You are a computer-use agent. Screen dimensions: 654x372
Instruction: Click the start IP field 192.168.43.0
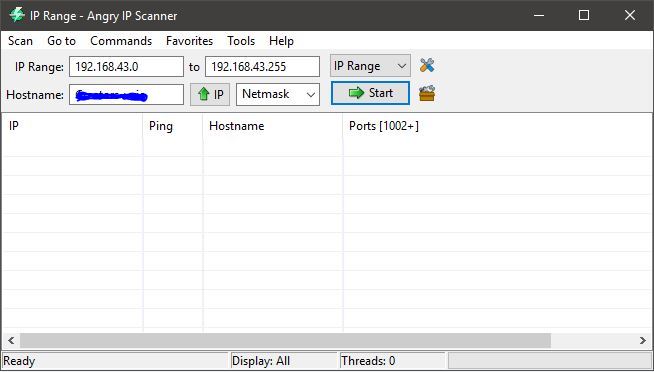coord(126,67)
